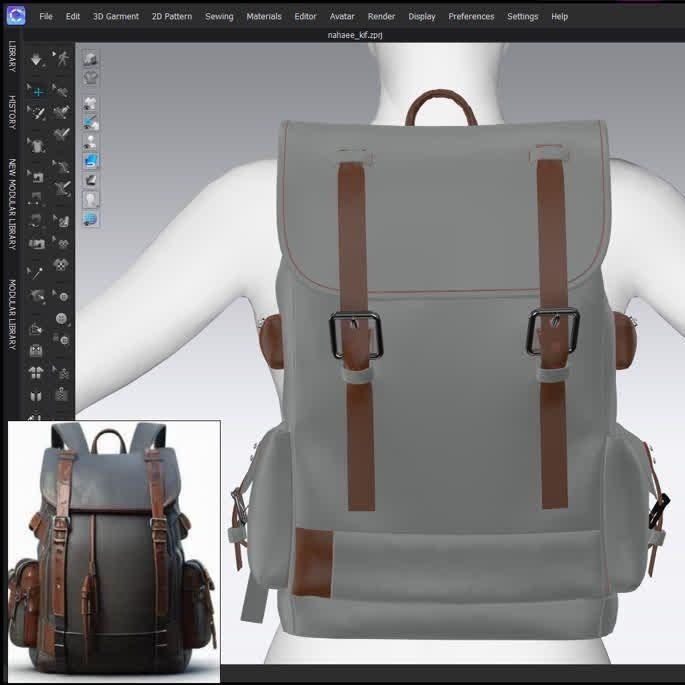685x685 pixels.
Task: Click the blue globe icon in viewport toolbar
Action: (x=90, y=218)
